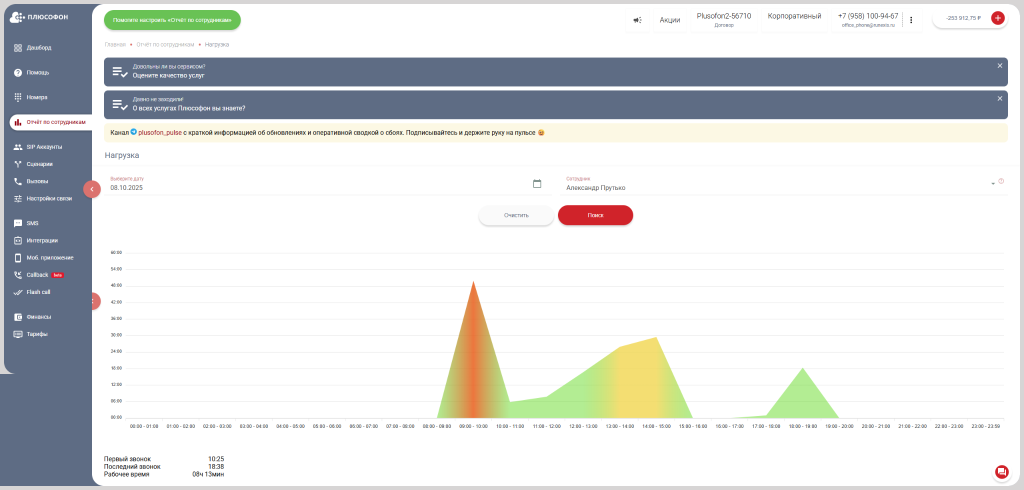
Task: Click green 'Помогите настроить' help button
Action: (x=172, y=20)
